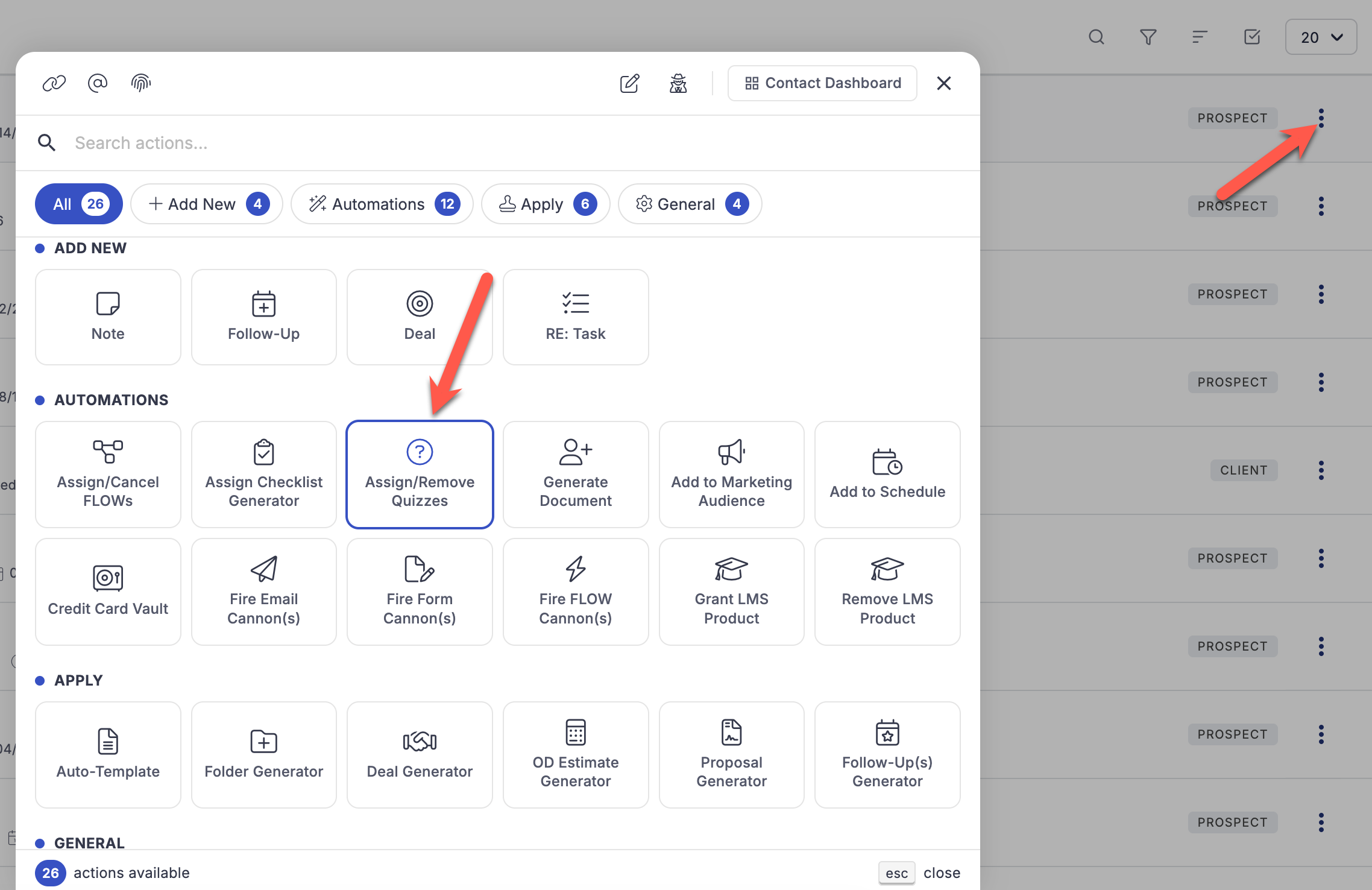Open Add to Marketing Audience
The image size is (1372, 890).
pos(732,475)
